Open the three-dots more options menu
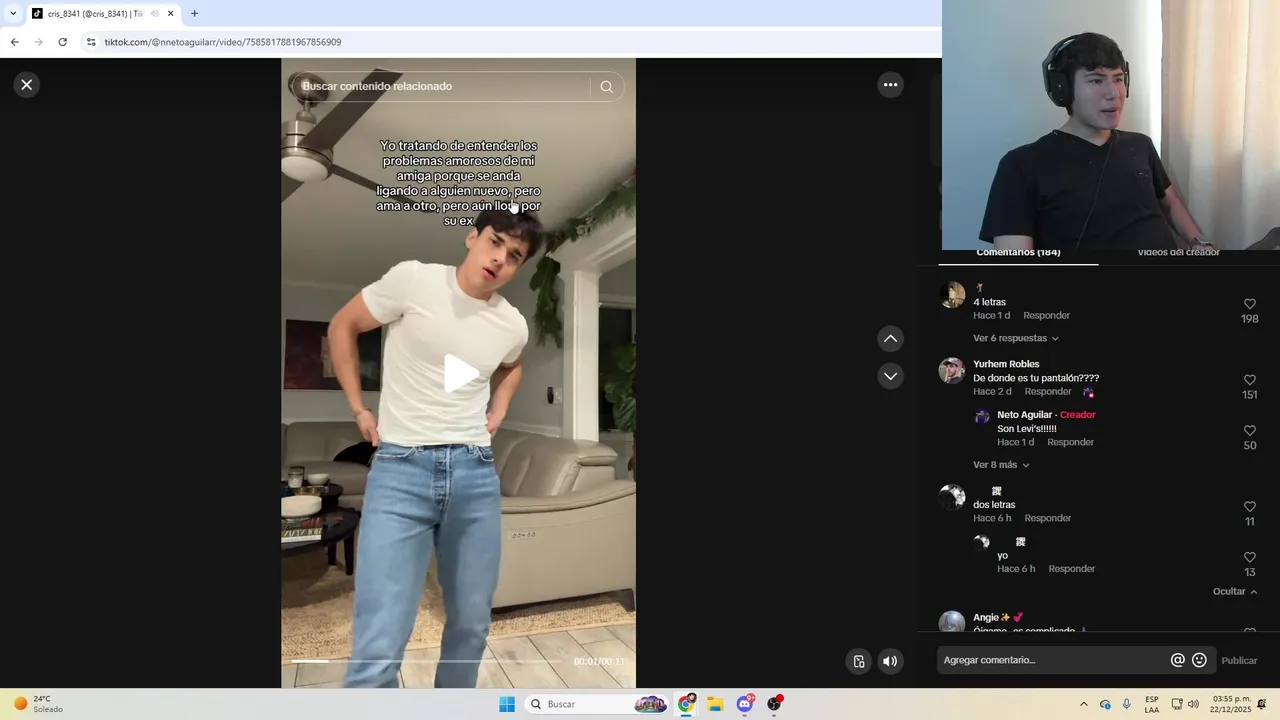The height and width of the screenshot is (720, 1280). pos(890,85)
